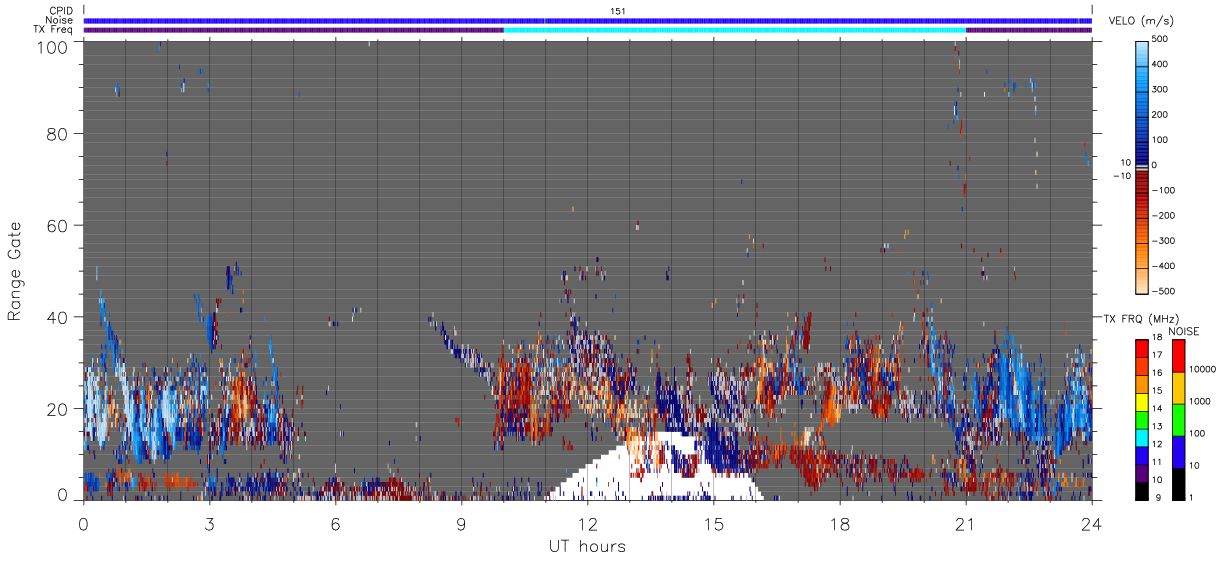Click the velocity color bar's pale orange bottom
The height and width of the screenshot is (567, 1228).
1142,282
